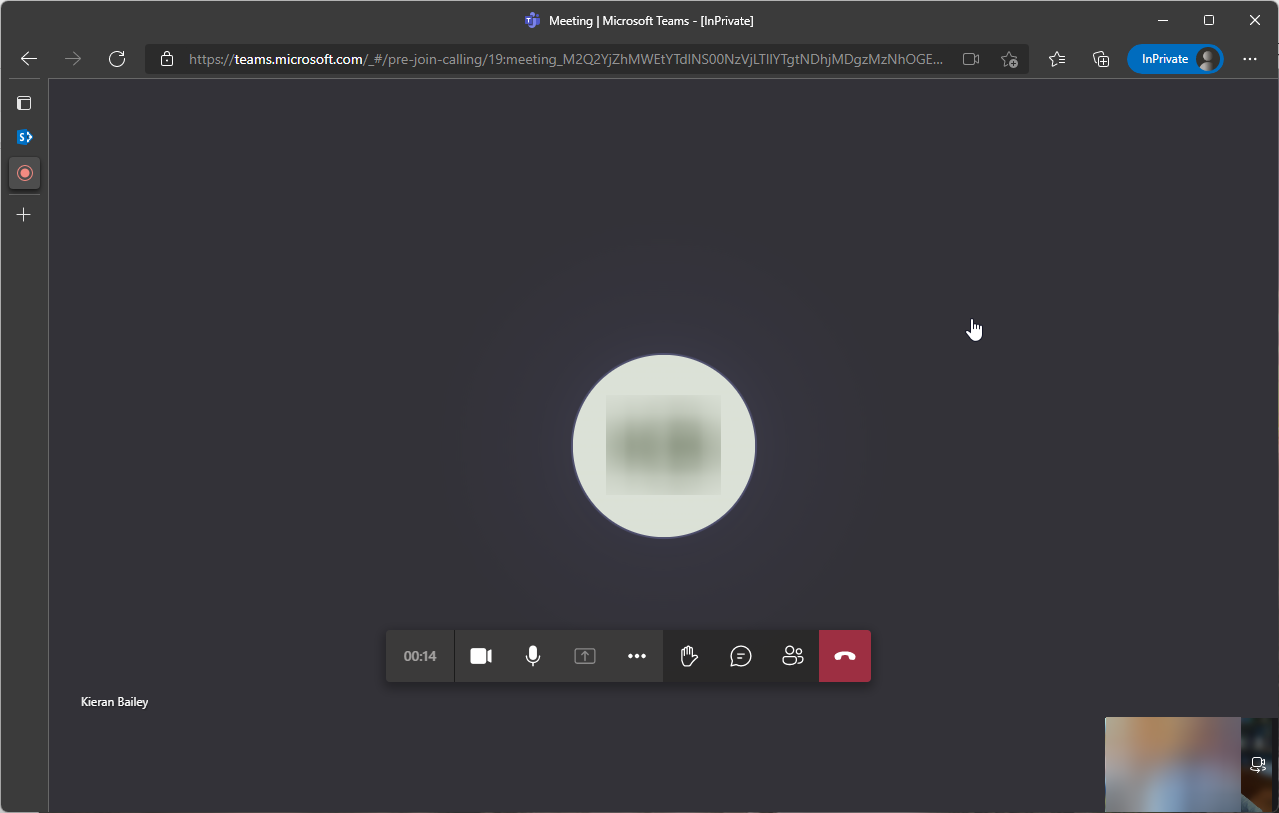Turn off the camera in meeting toolbar

(x=481, y=656)
